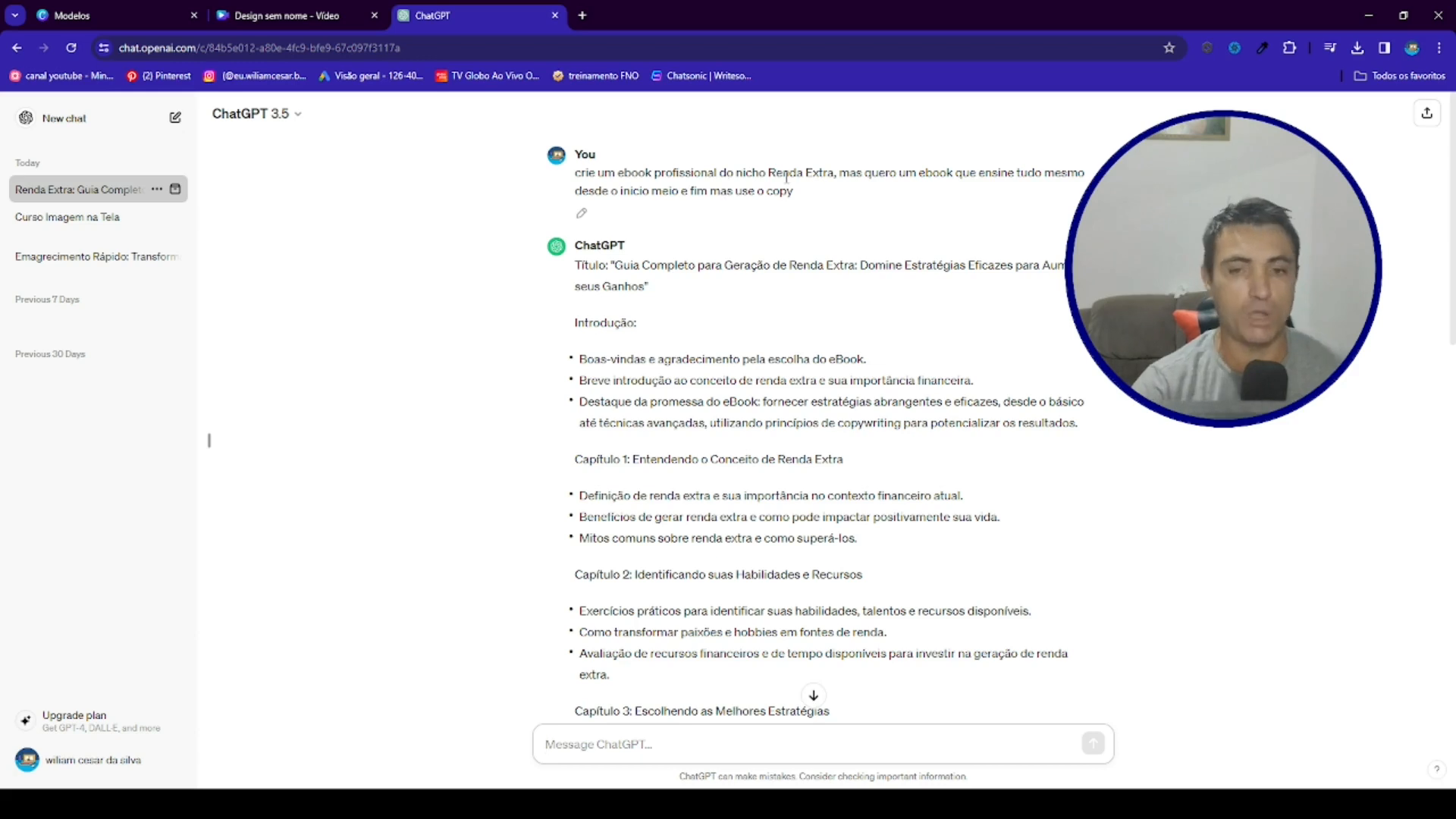Click the Previous 7 Days label
Image resolution: width=1456 pixels, height=819 pixels.
click(x=47, y=300)
